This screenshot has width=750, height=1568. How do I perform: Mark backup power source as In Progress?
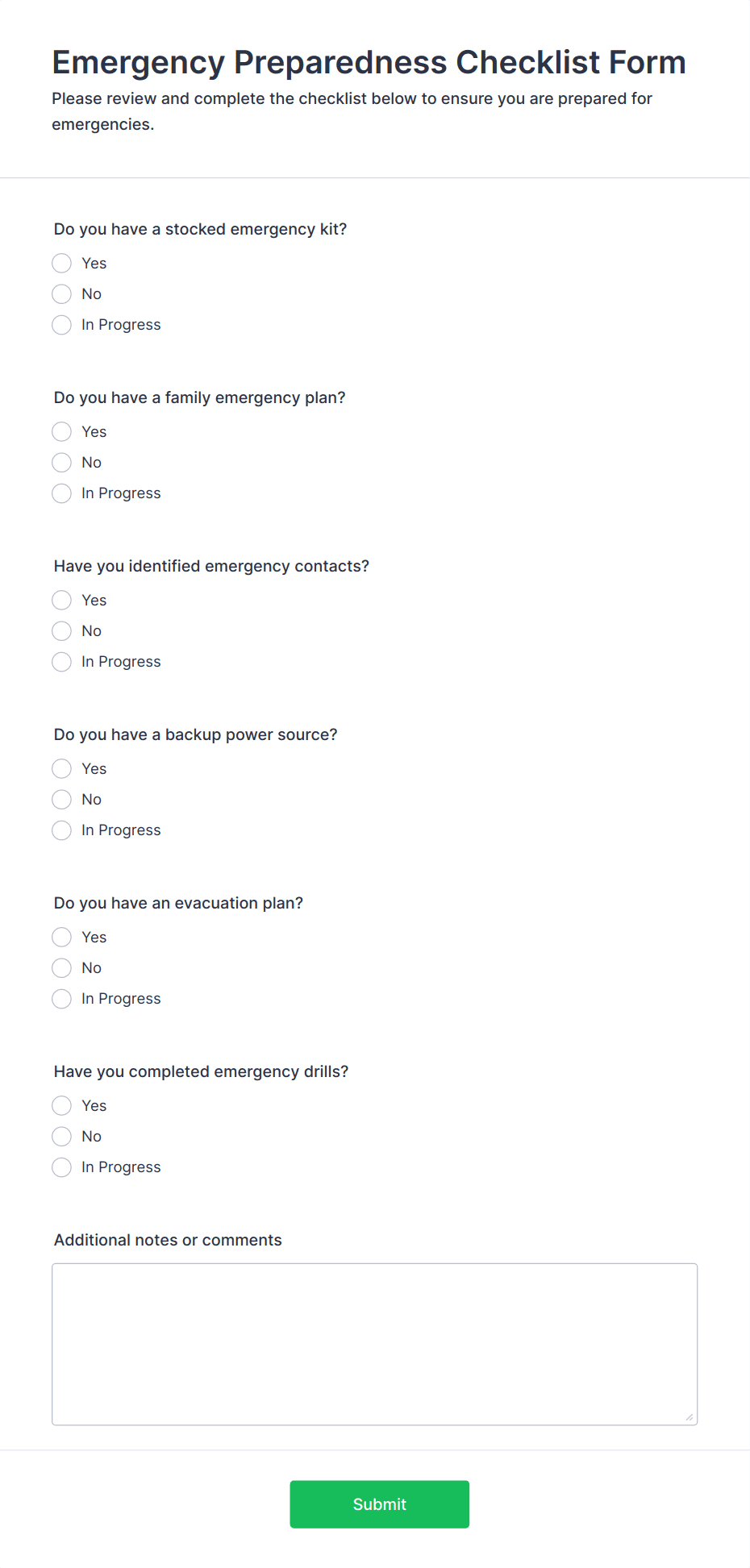pos(61,830)
